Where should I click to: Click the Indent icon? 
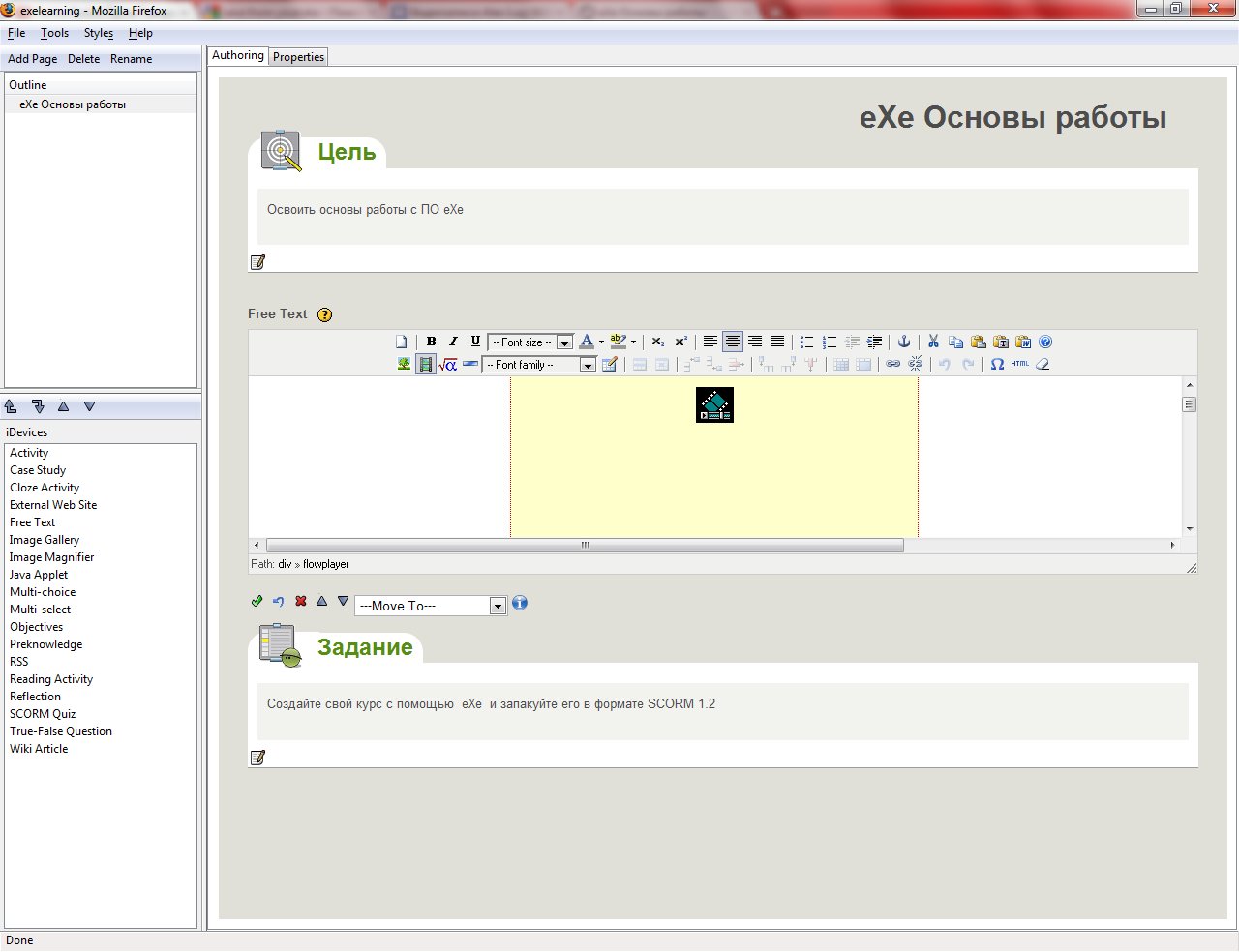point(874,342)
